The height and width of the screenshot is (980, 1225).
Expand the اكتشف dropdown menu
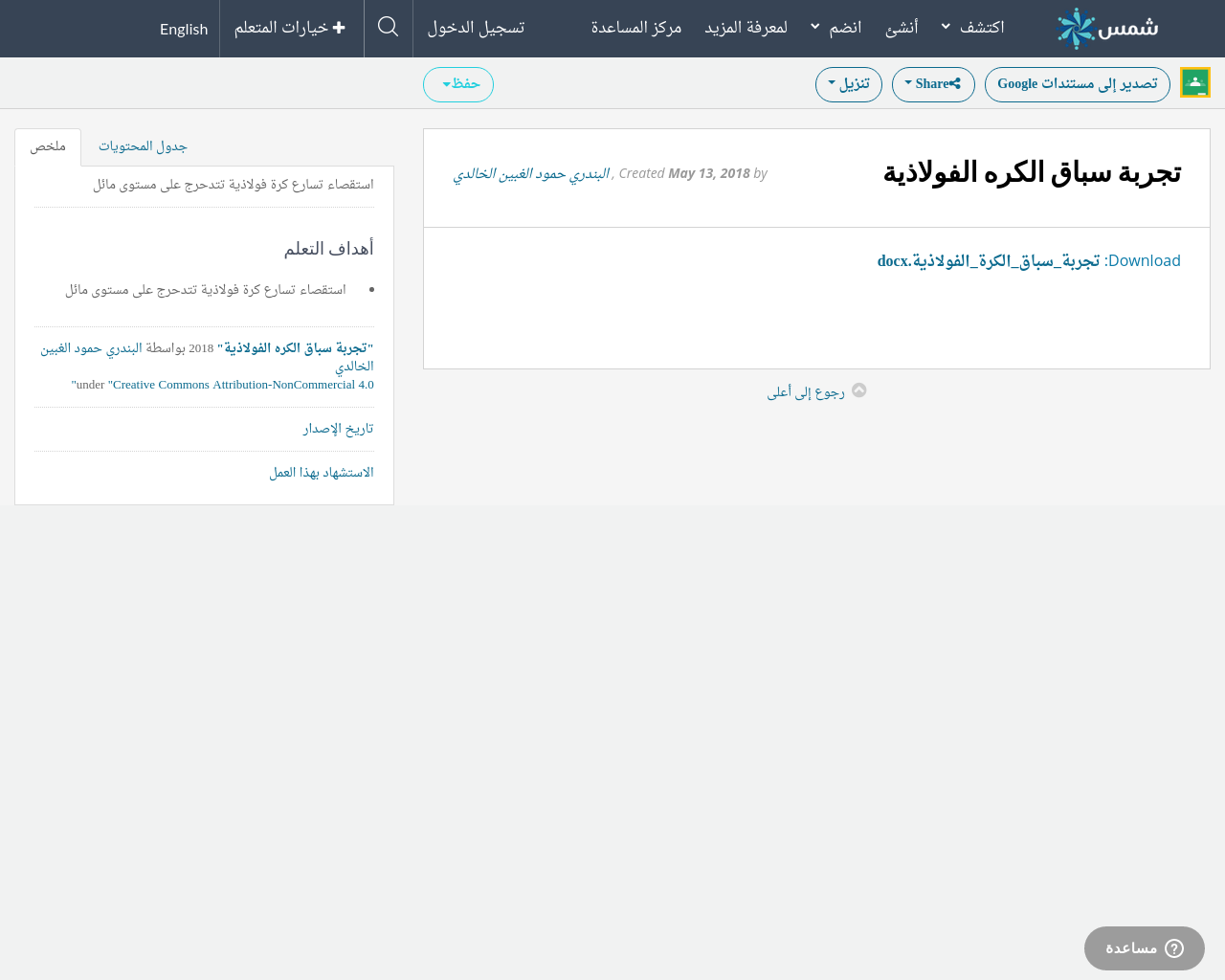973,27
